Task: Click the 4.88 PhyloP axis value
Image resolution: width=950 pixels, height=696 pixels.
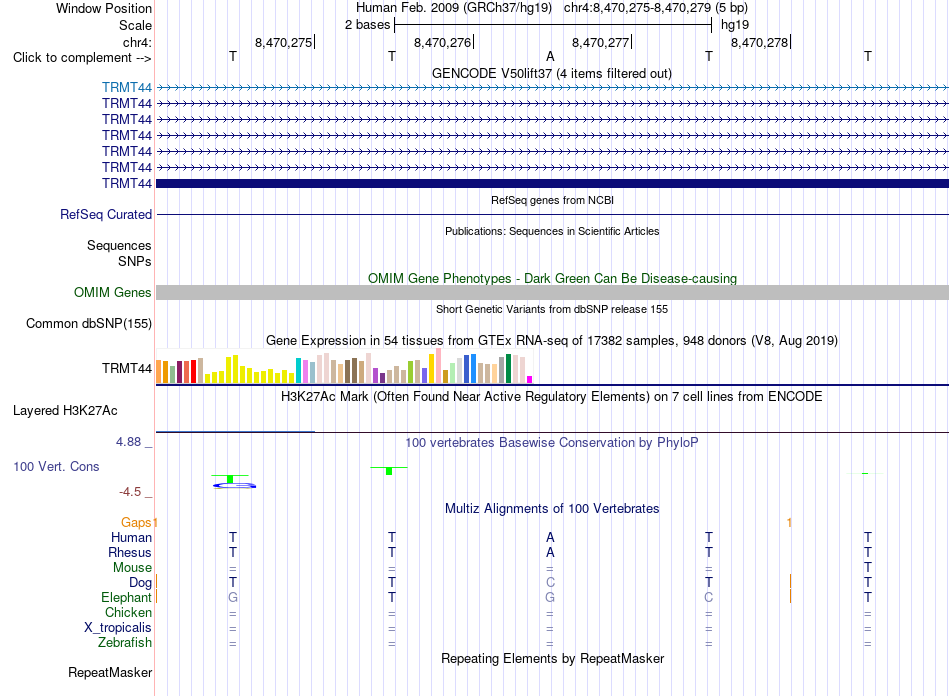Action: point(128,442)
